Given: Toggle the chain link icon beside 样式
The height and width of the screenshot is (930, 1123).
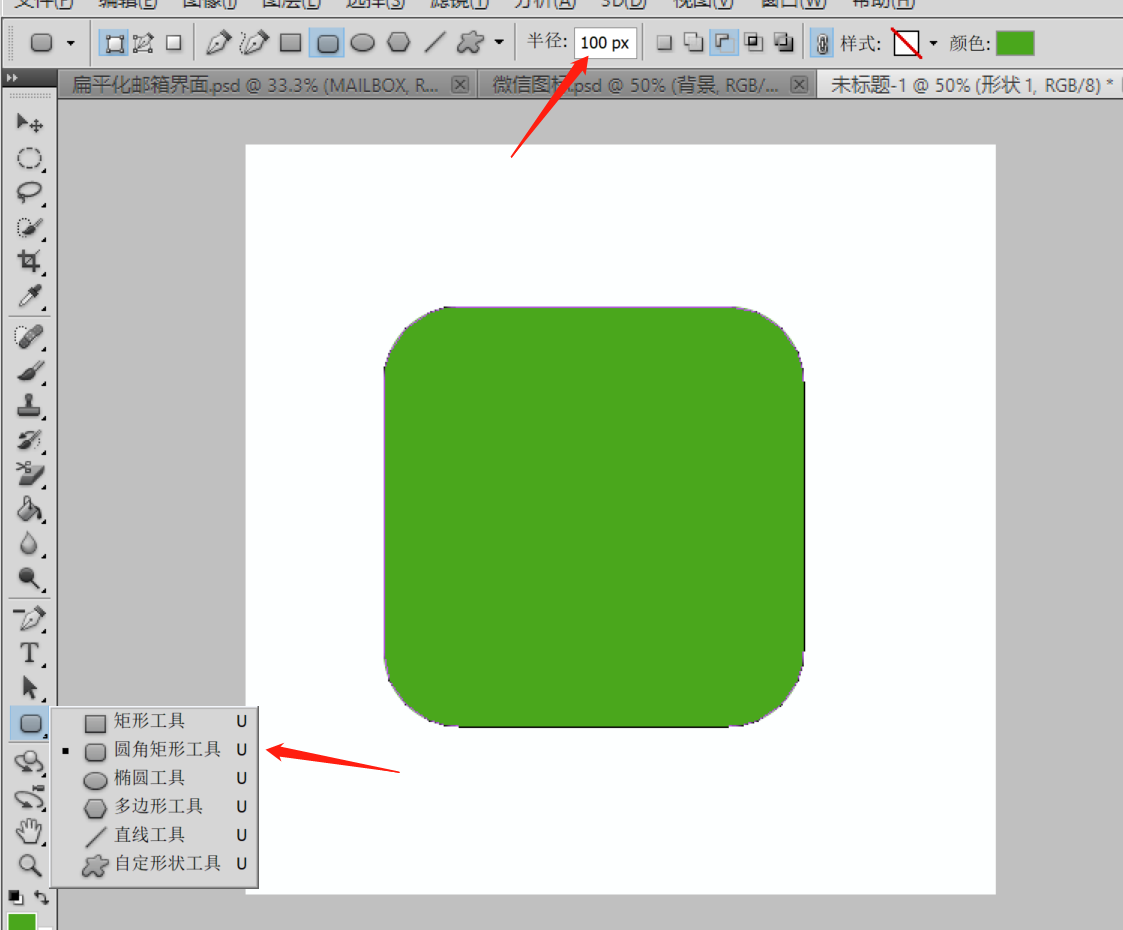Looking at the screenshot, I should 822,43.
